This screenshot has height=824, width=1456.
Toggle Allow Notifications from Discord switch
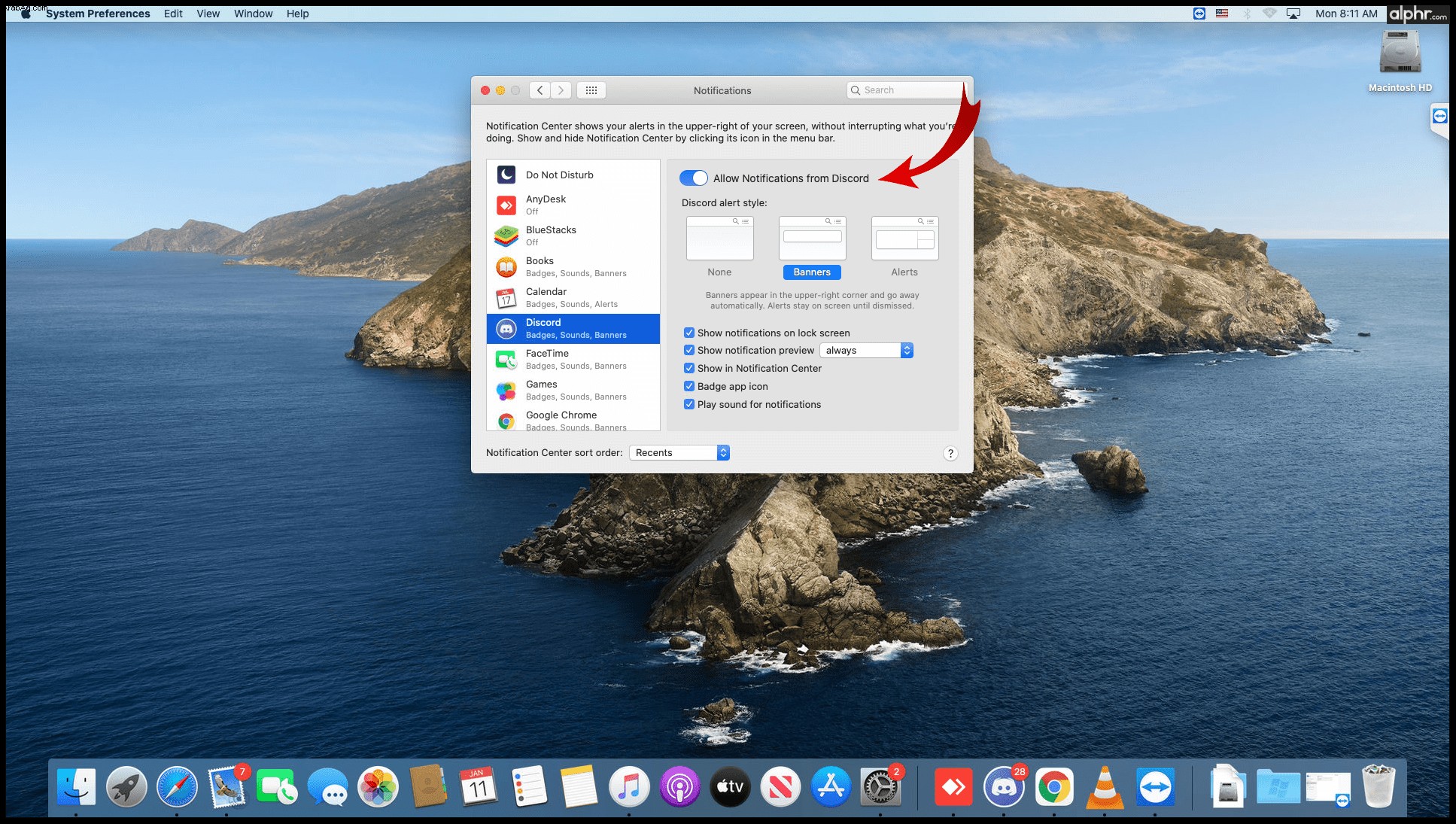coord(694,178)
